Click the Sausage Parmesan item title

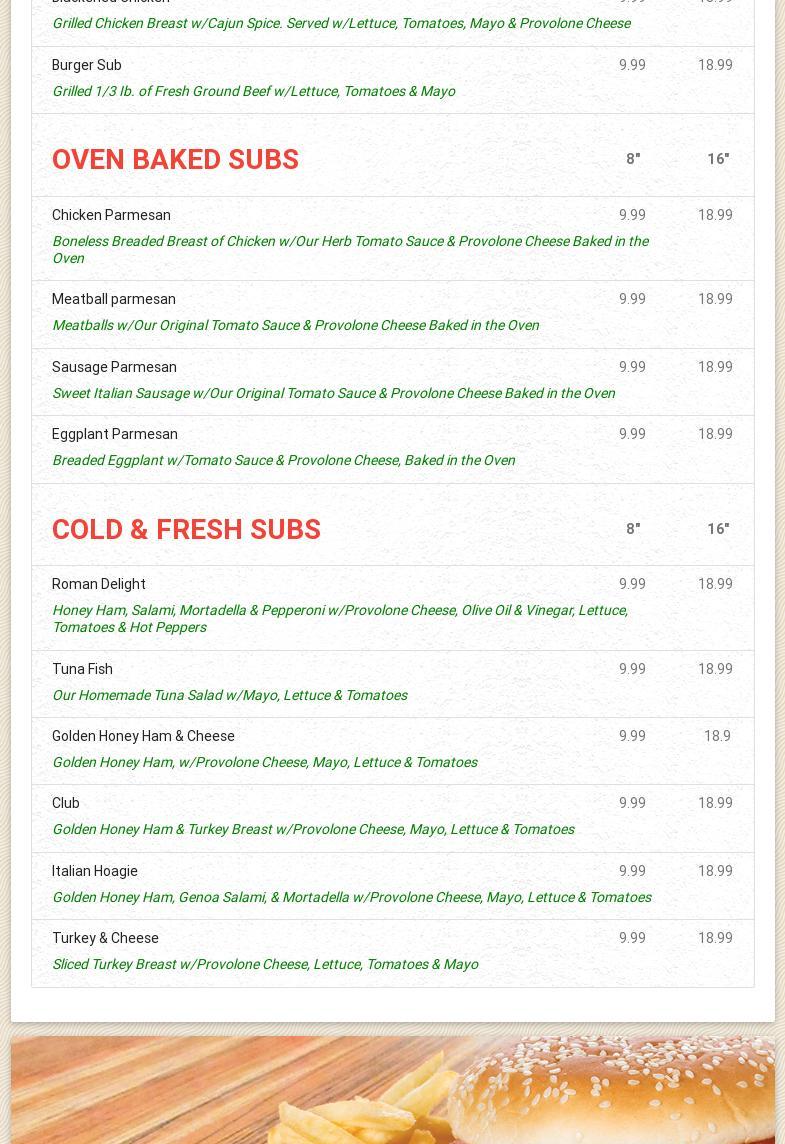click(114, 367)
